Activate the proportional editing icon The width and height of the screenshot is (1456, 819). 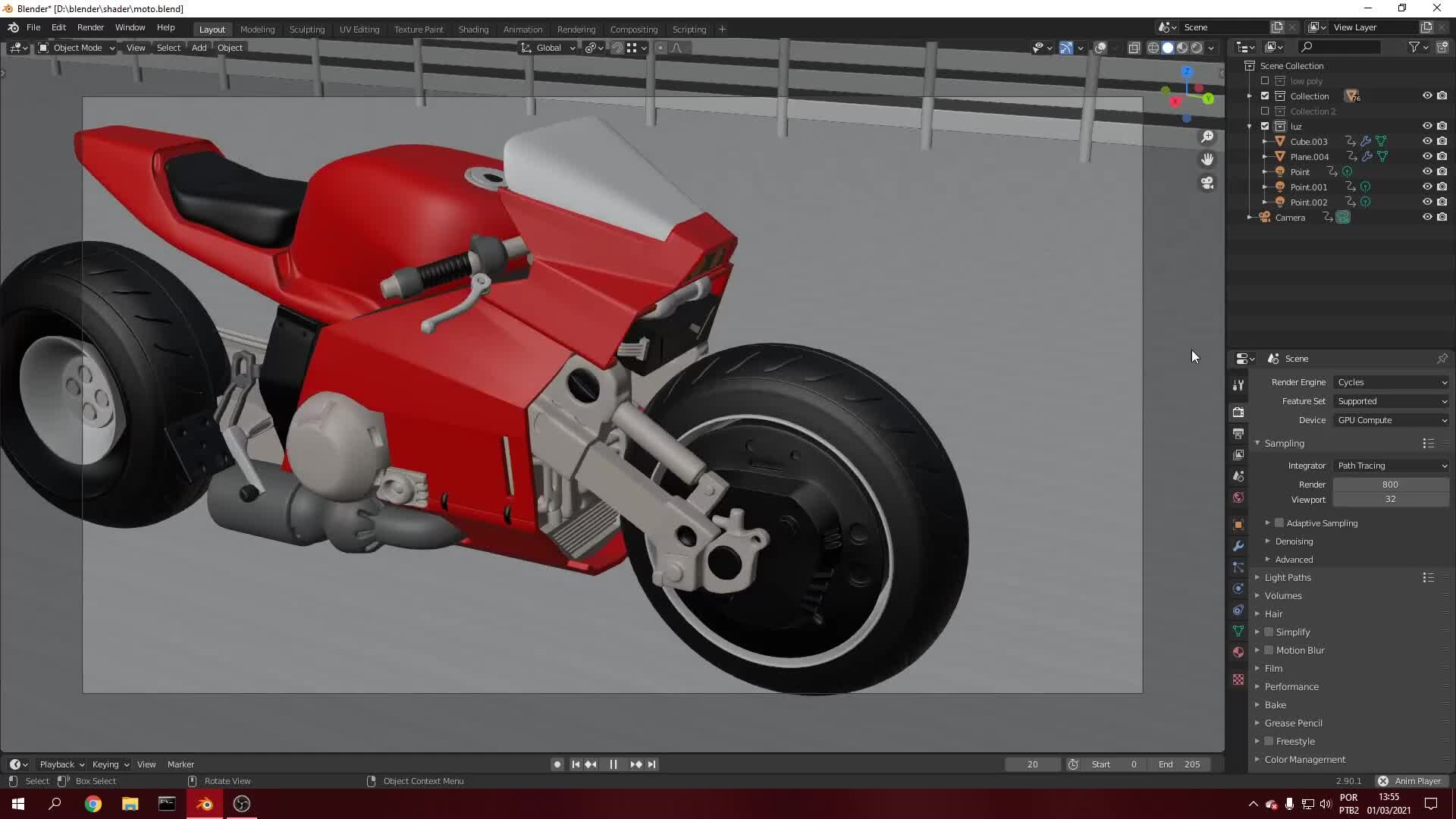[661, 47]
